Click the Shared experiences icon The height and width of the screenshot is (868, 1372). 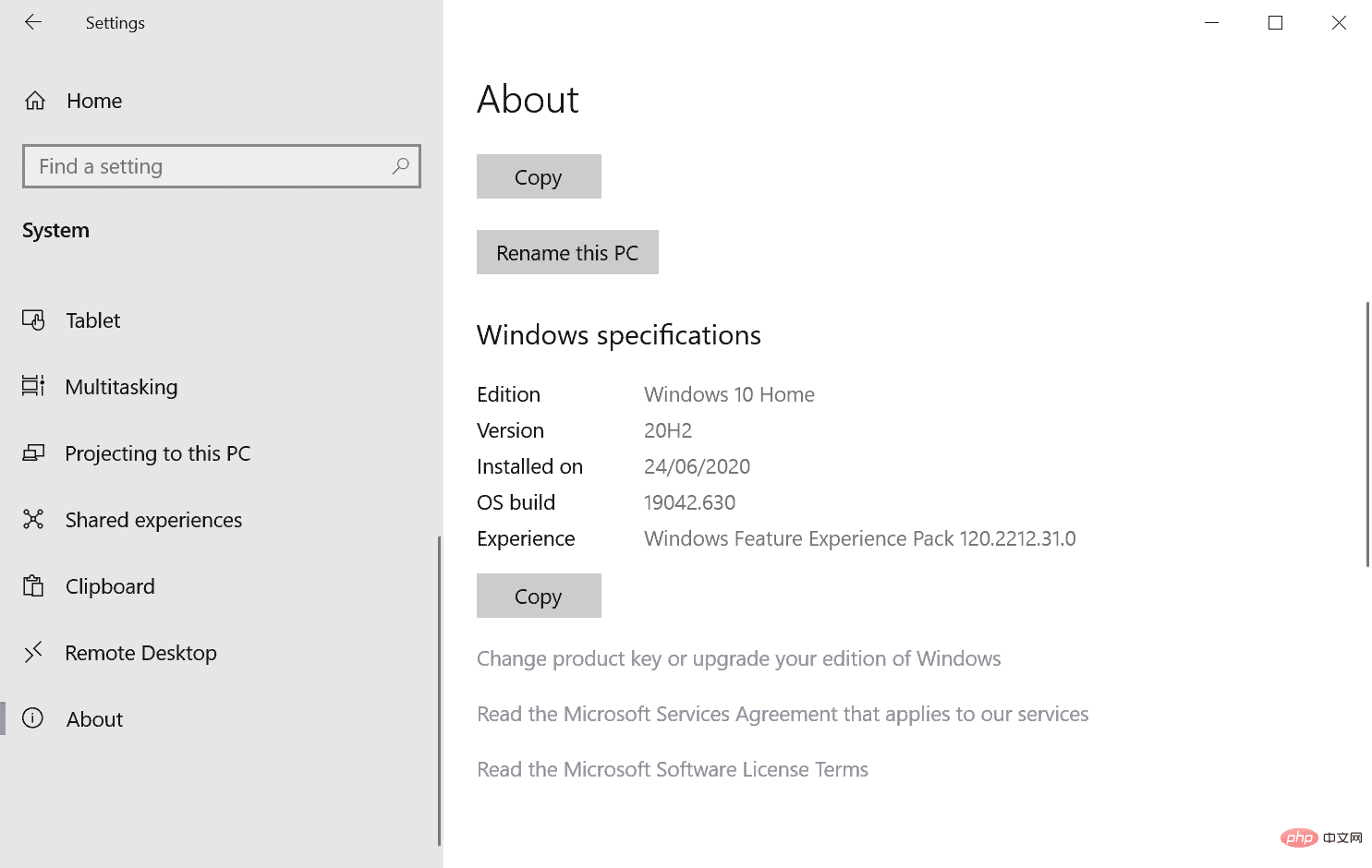(33, 519)
